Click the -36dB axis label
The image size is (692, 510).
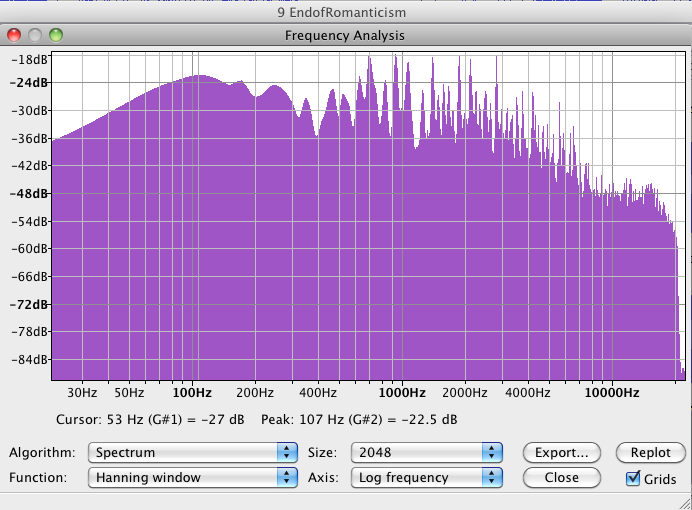click(x=29, y=139)
